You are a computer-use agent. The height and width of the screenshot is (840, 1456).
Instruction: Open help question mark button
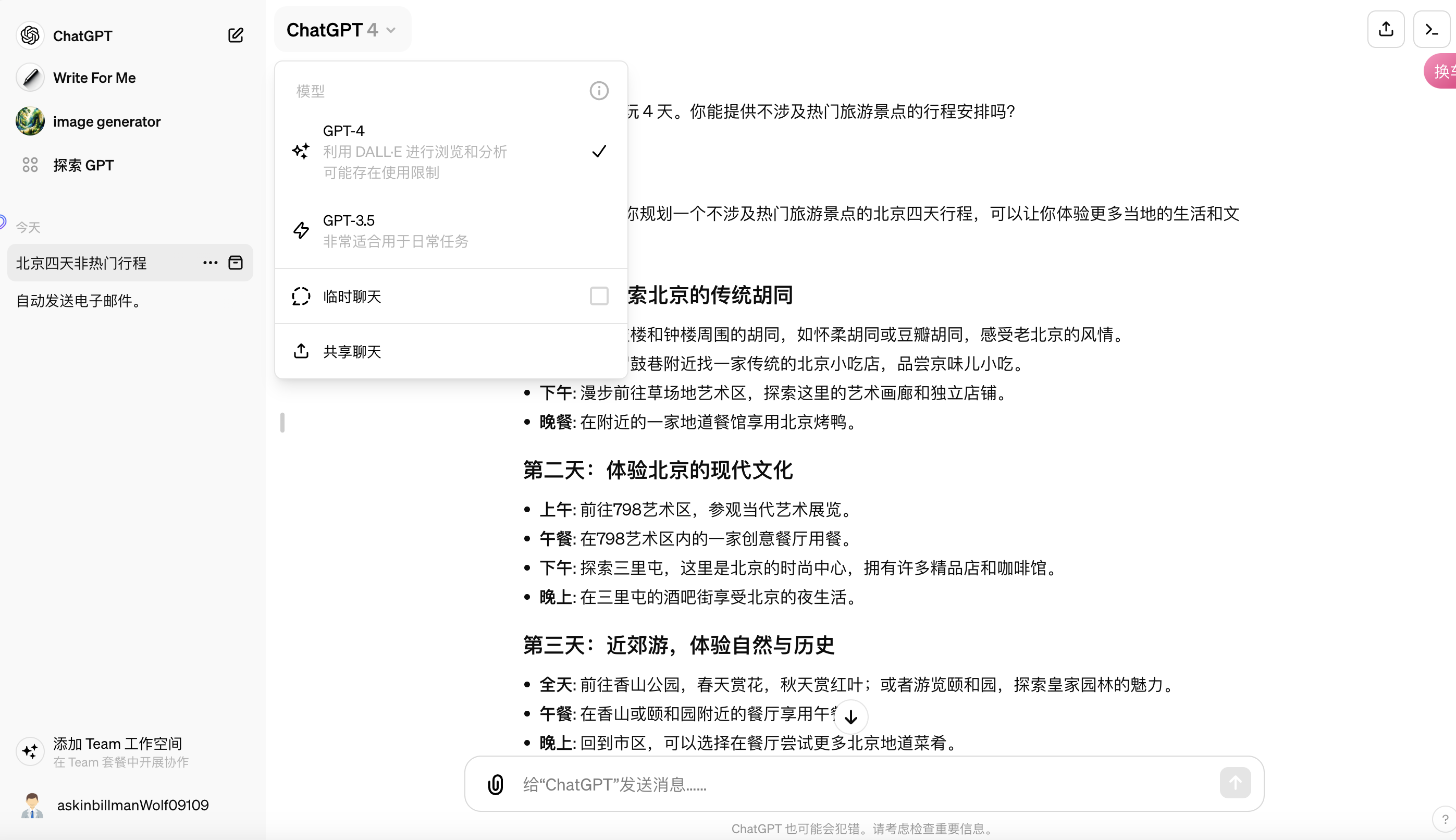tap(1445, 819)
